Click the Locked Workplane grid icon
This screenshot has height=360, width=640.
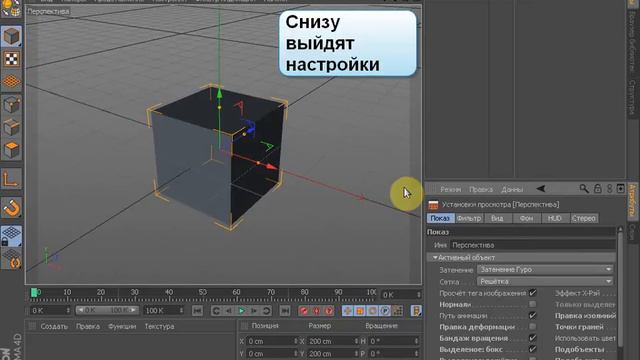11,236
